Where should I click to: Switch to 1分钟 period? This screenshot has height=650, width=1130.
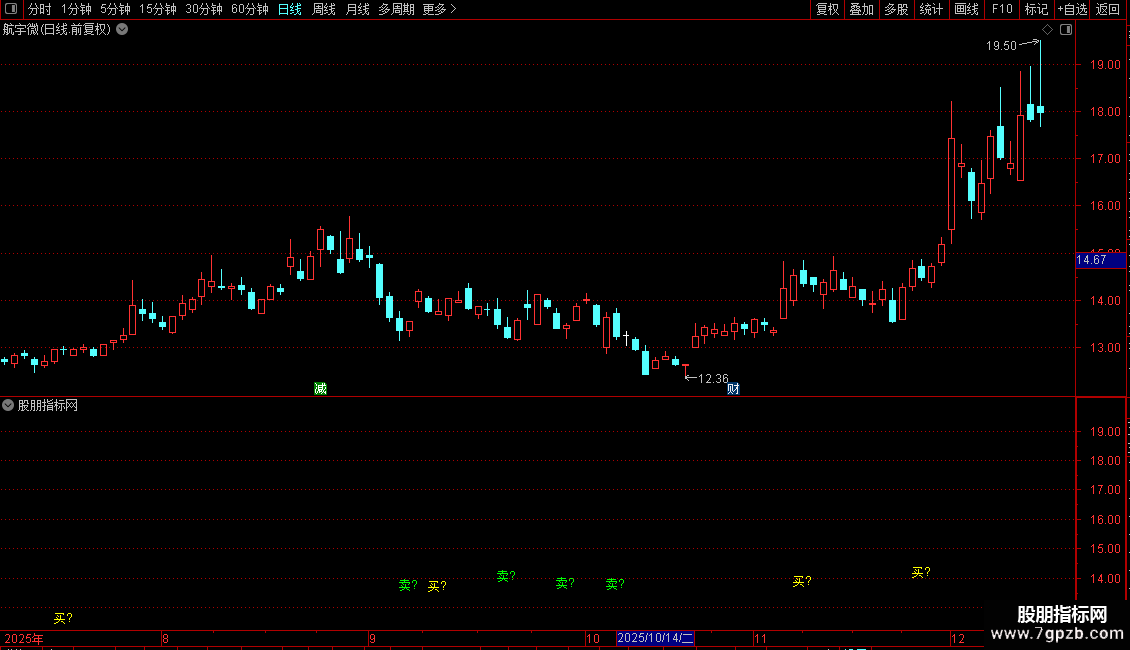[76, 9]
